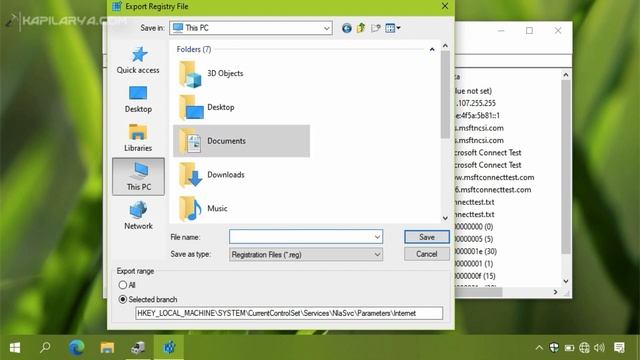Click the selected branch registry path field
The width and height of the screenshot is (640, 360).
coord(289,313)
